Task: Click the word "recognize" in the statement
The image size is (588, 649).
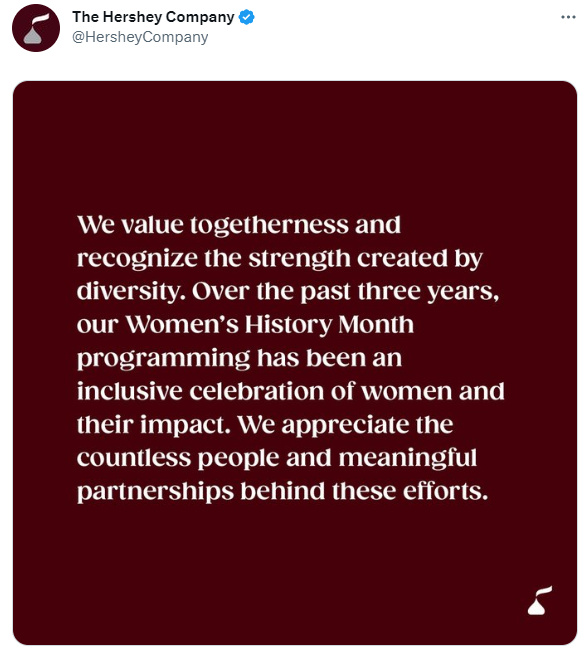Action: [x=137, y=260]
